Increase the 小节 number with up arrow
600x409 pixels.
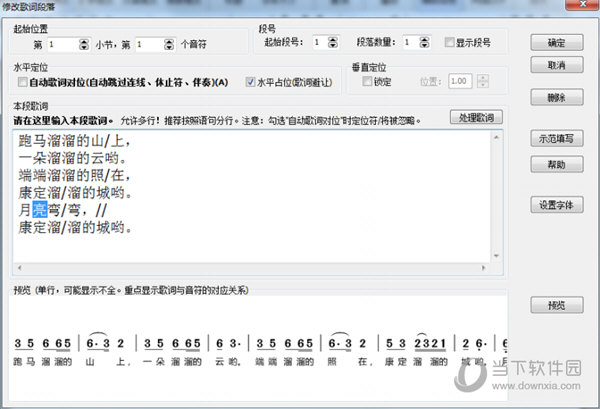click(84, 41)
